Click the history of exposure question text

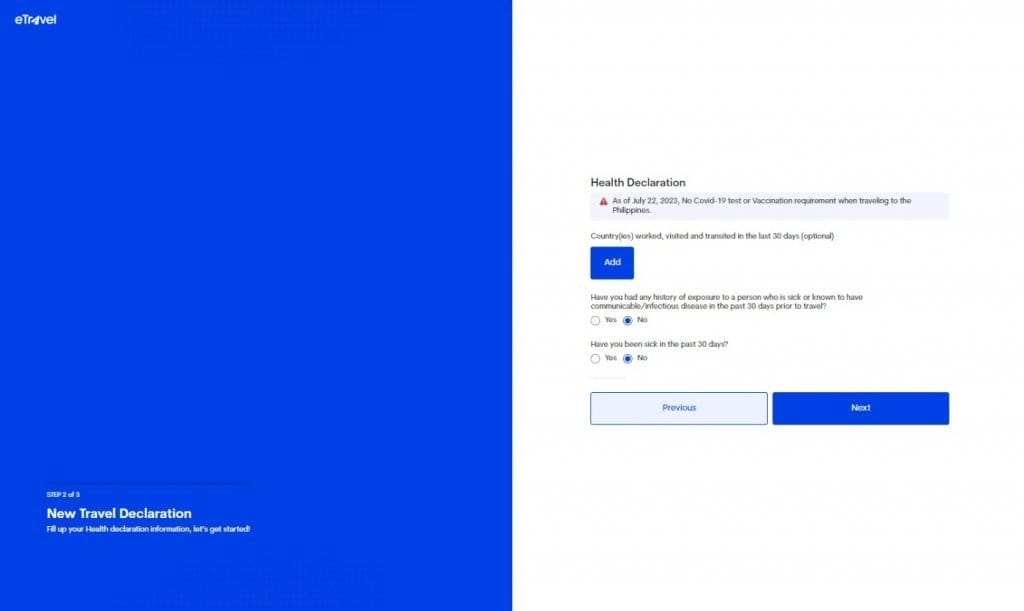(x=726, y=302)
